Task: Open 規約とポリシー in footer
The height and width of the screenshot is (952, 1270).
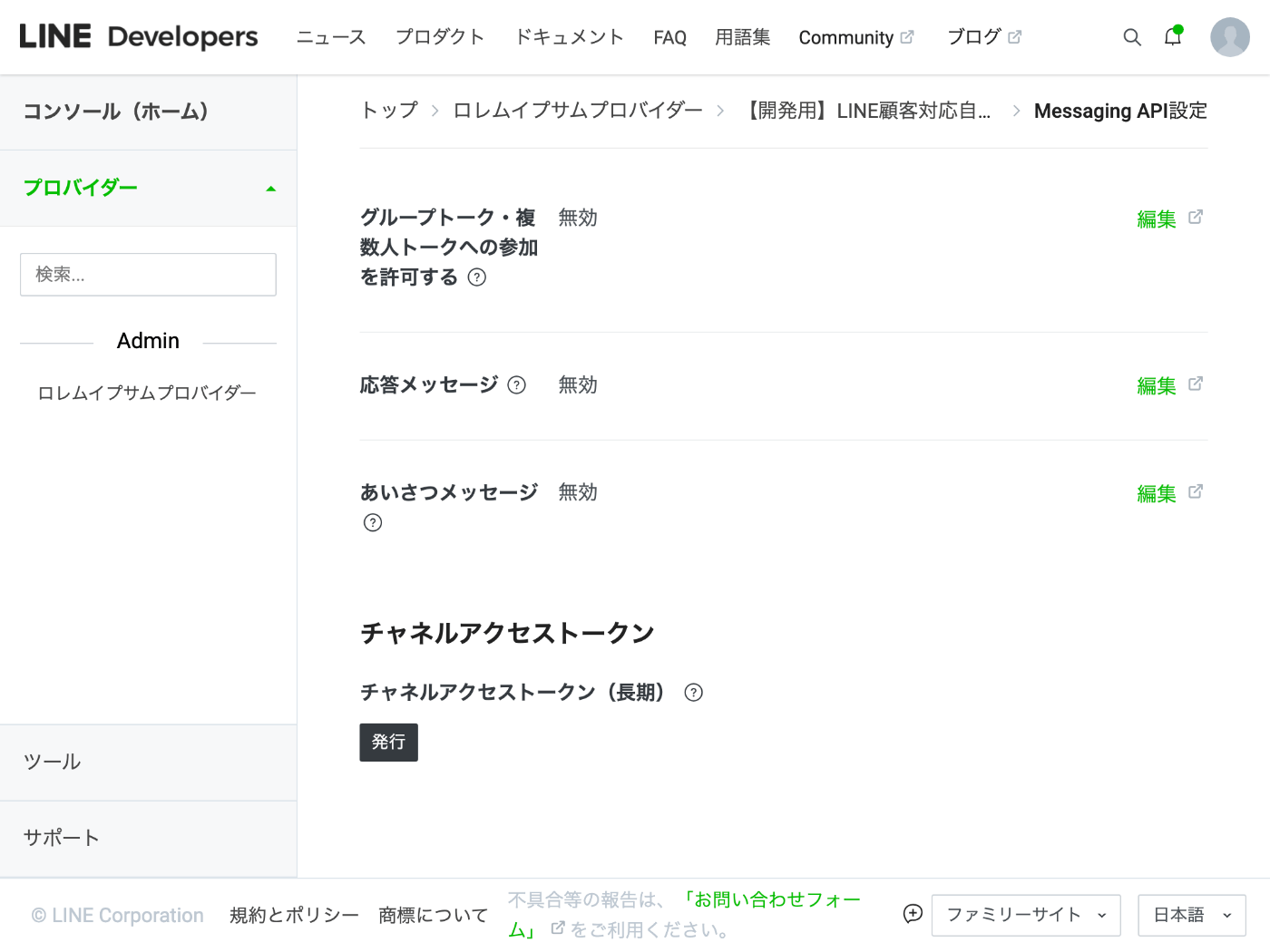Action: [294, 916]
